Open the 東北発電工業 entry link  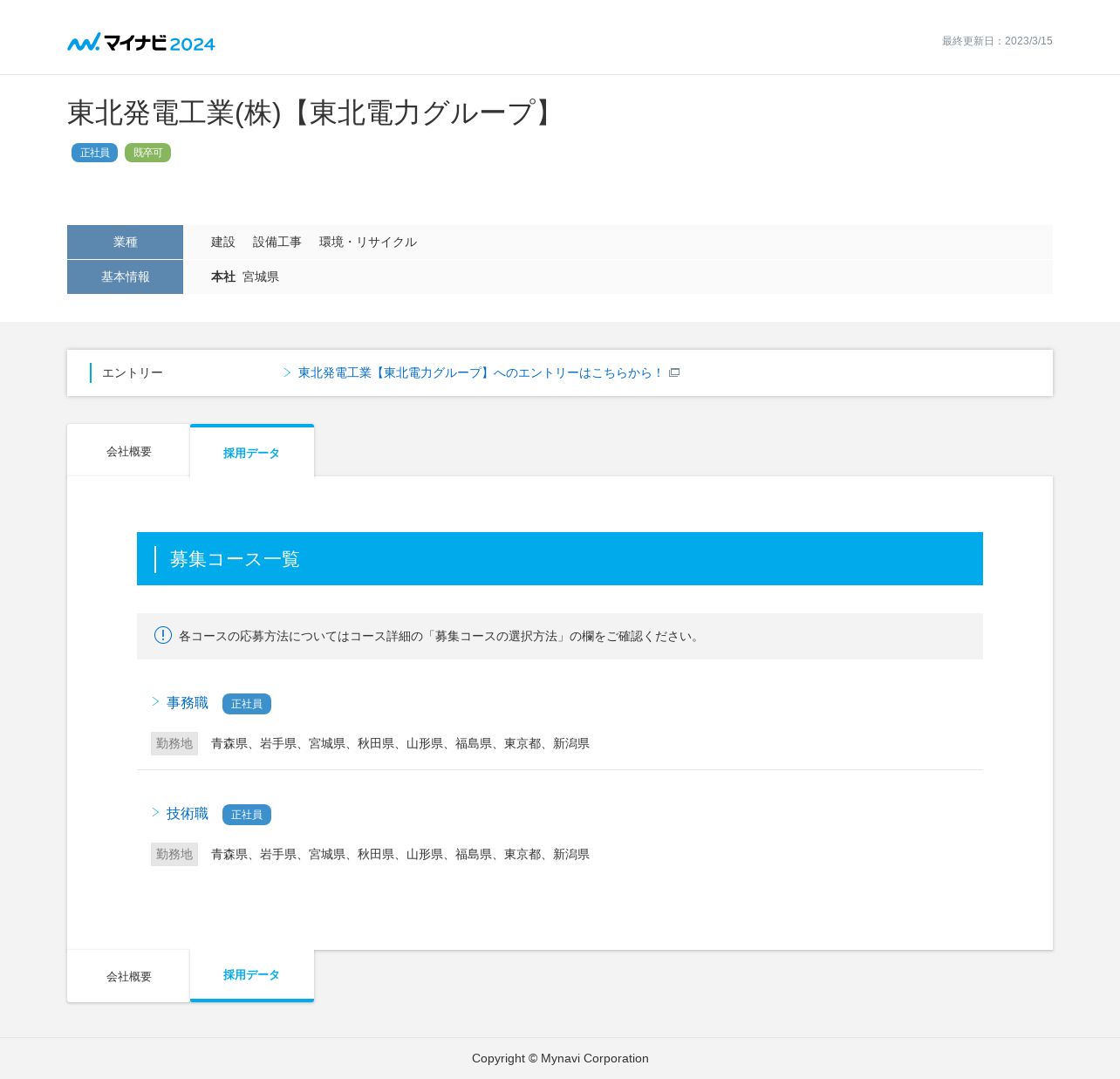point(481,372)
